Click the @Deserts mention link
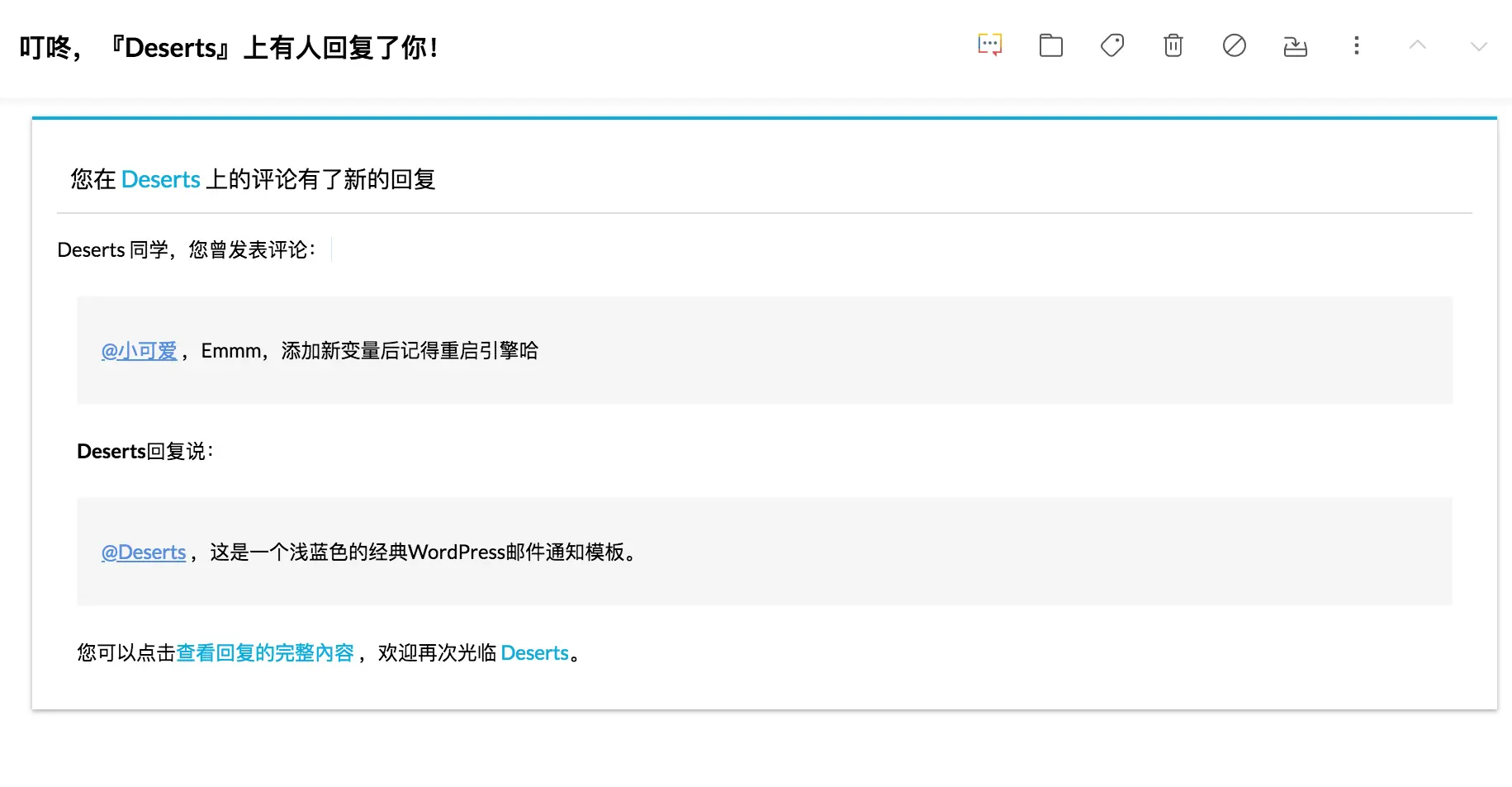This screenshot has width=1512, height=787. 144,552
